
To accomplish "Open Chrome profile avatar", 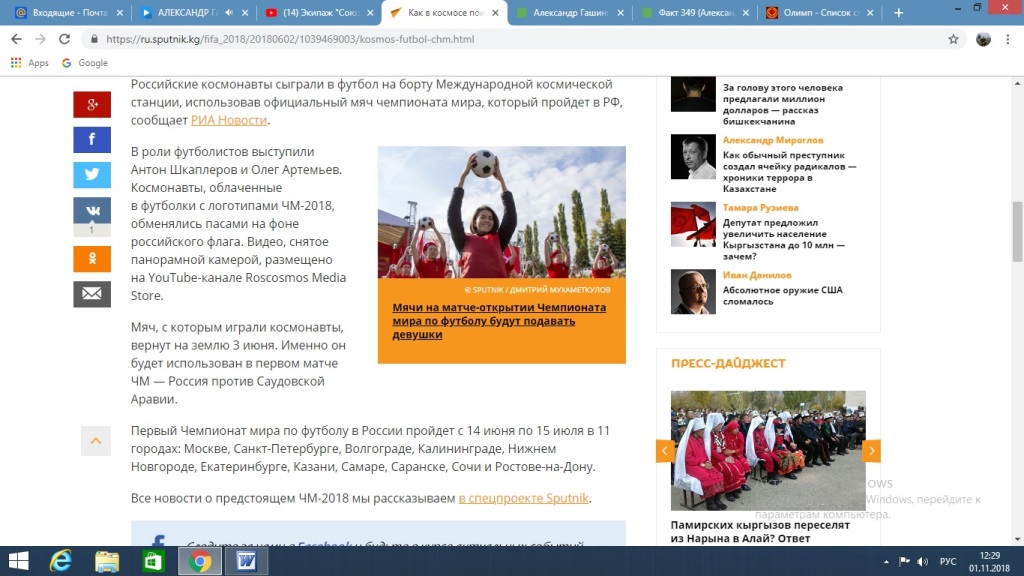I will click(x=983, y=39).
